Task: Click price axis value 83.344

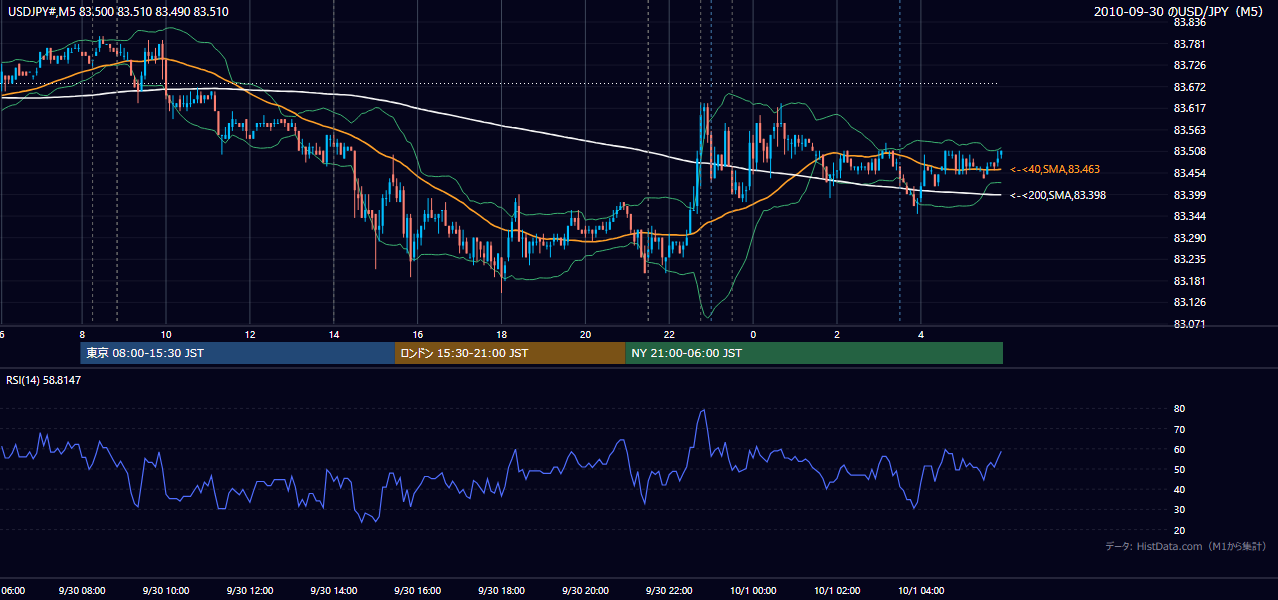Action: pyautogui.click(x=1189, y=216)
